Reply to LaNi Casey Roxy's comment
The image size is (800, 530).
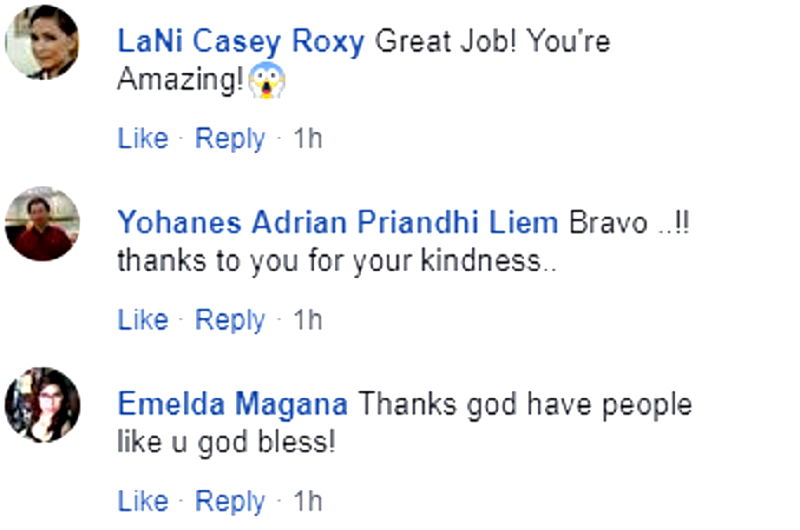click(230, 138)
